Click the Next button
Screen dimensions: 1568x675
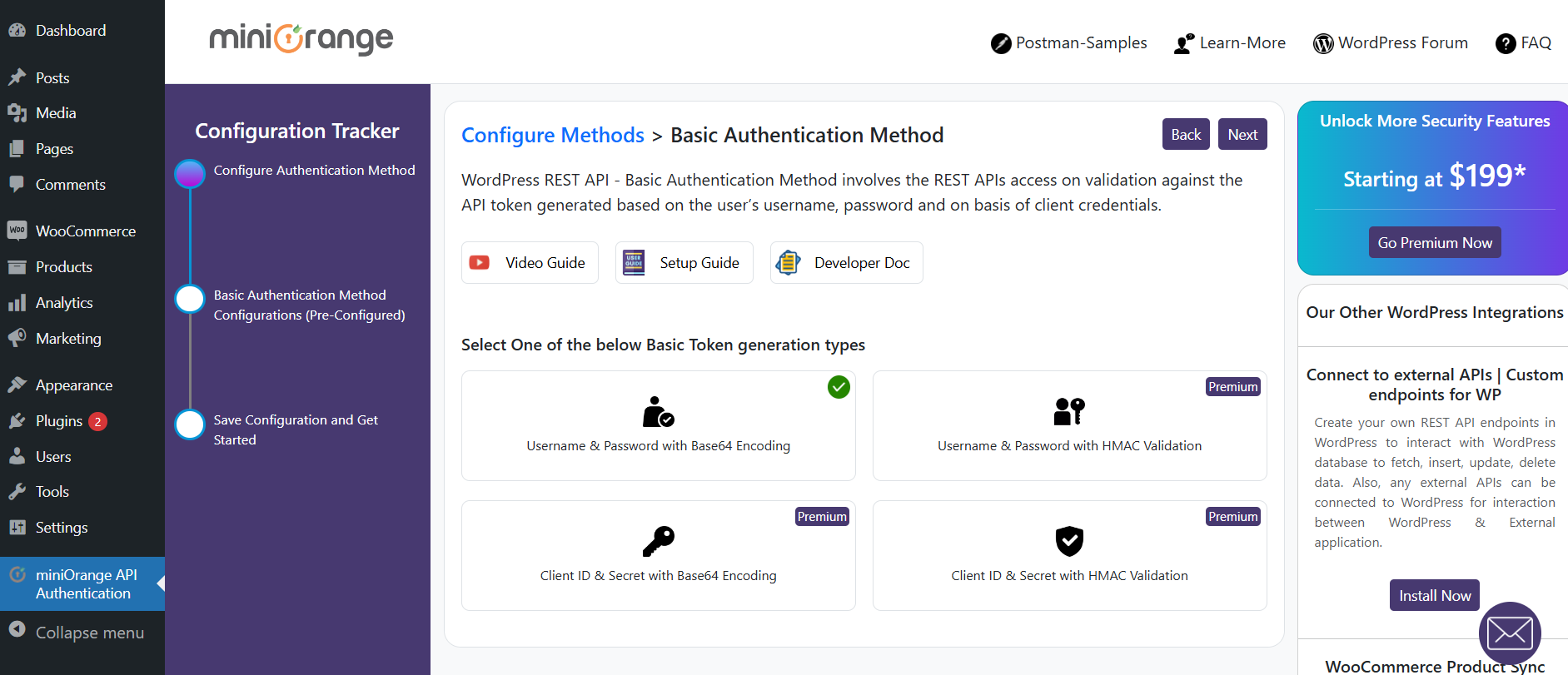click(1242, 134)
